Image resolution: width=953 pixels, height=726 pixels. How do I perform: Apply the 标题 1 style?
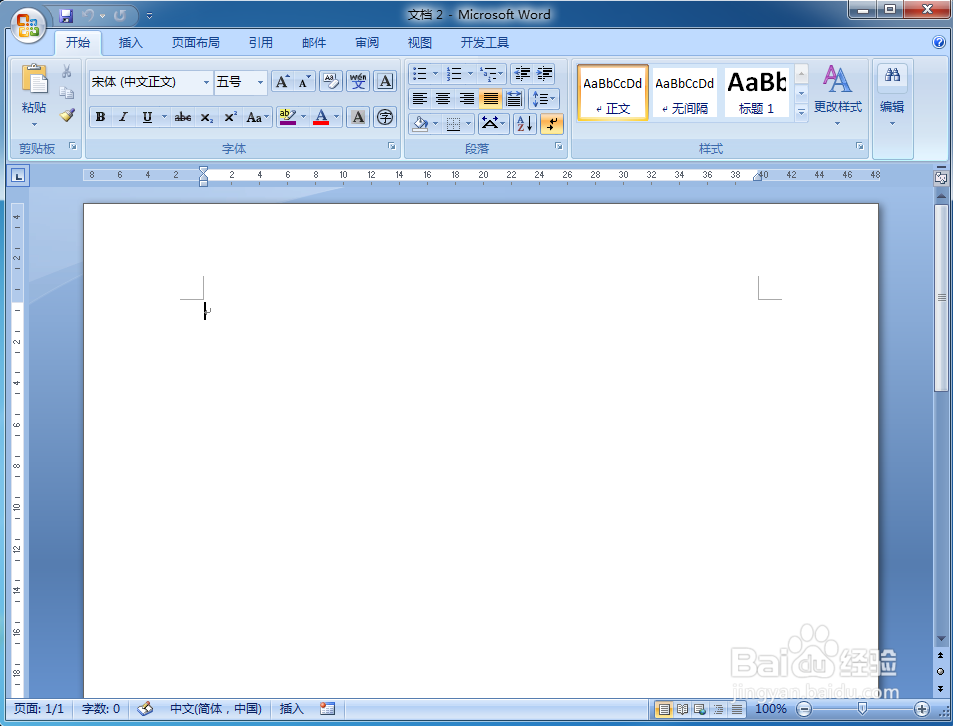[x=756, y=91]
